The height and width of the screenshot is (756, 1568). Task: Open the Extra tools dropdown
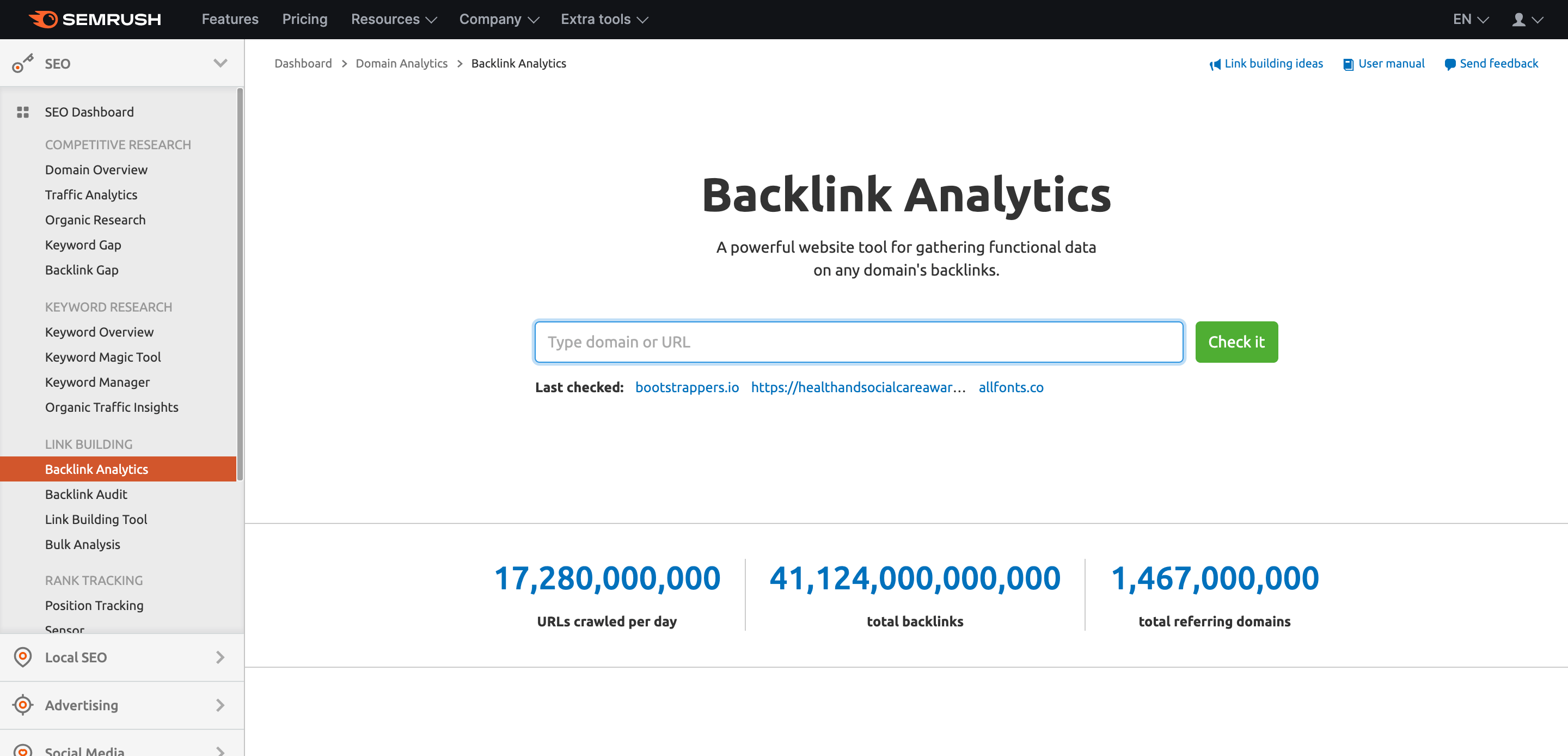click(x=604, y=20)
